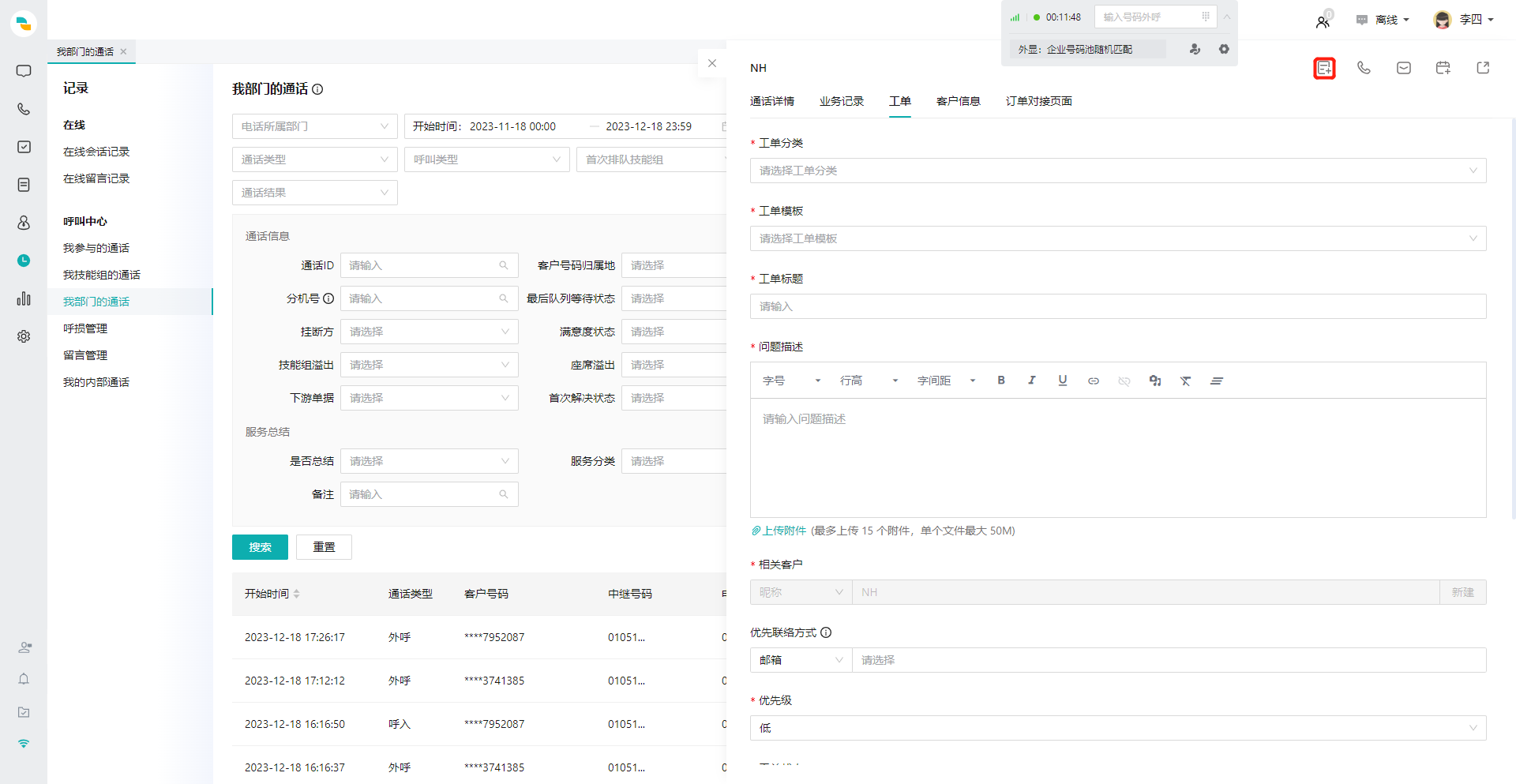Click the create ticket icon in header

[1324, 69]
